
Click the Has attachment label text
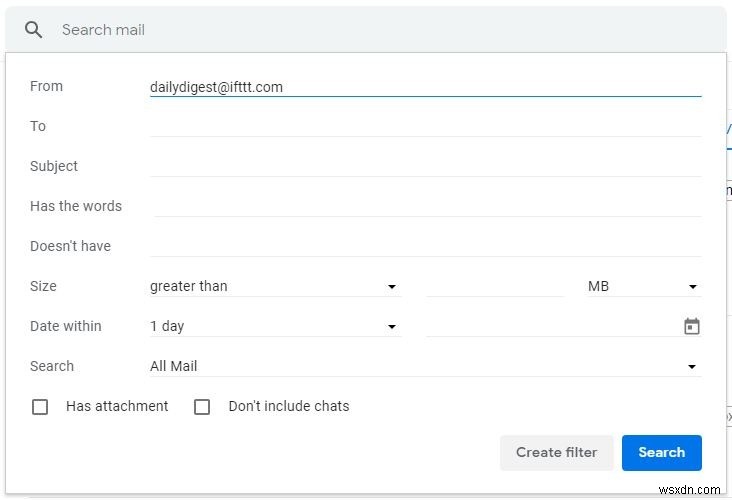point(117,406)
